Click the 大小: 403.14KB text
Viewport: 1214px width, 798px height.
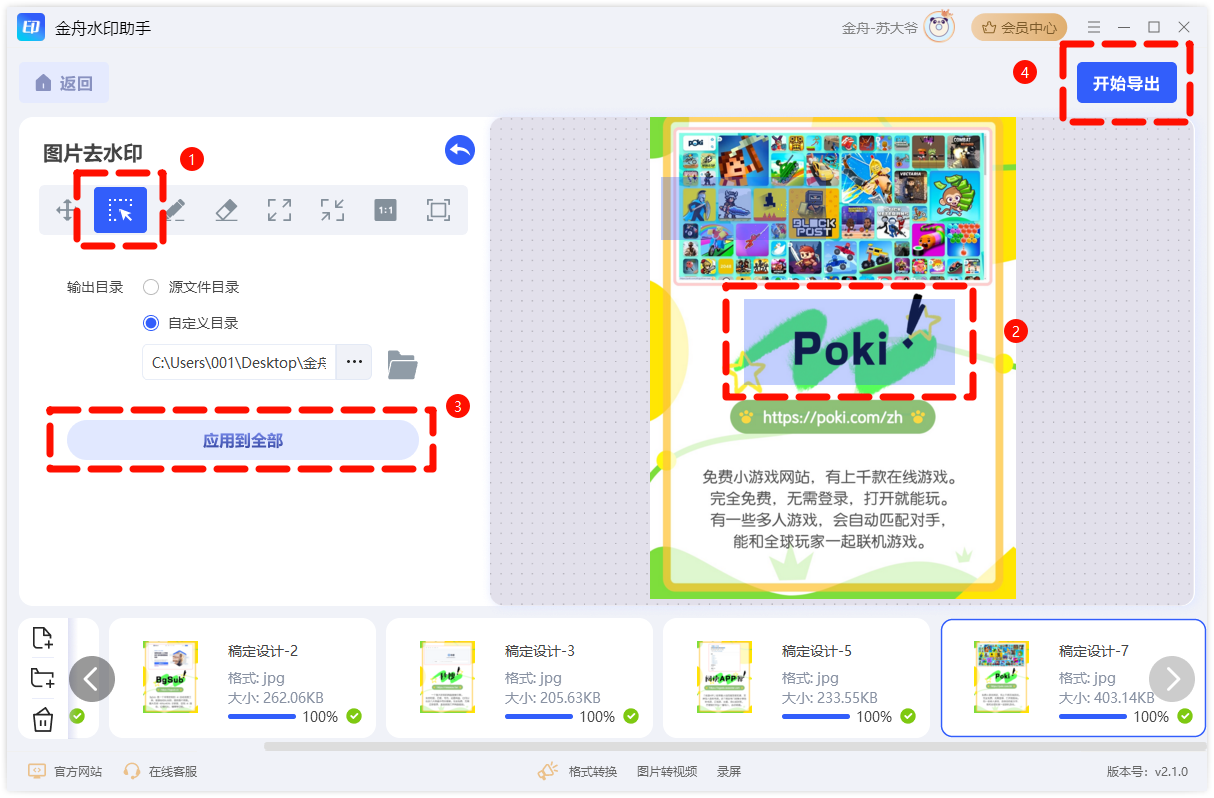pyautogui.click(x=1106, y=697)
